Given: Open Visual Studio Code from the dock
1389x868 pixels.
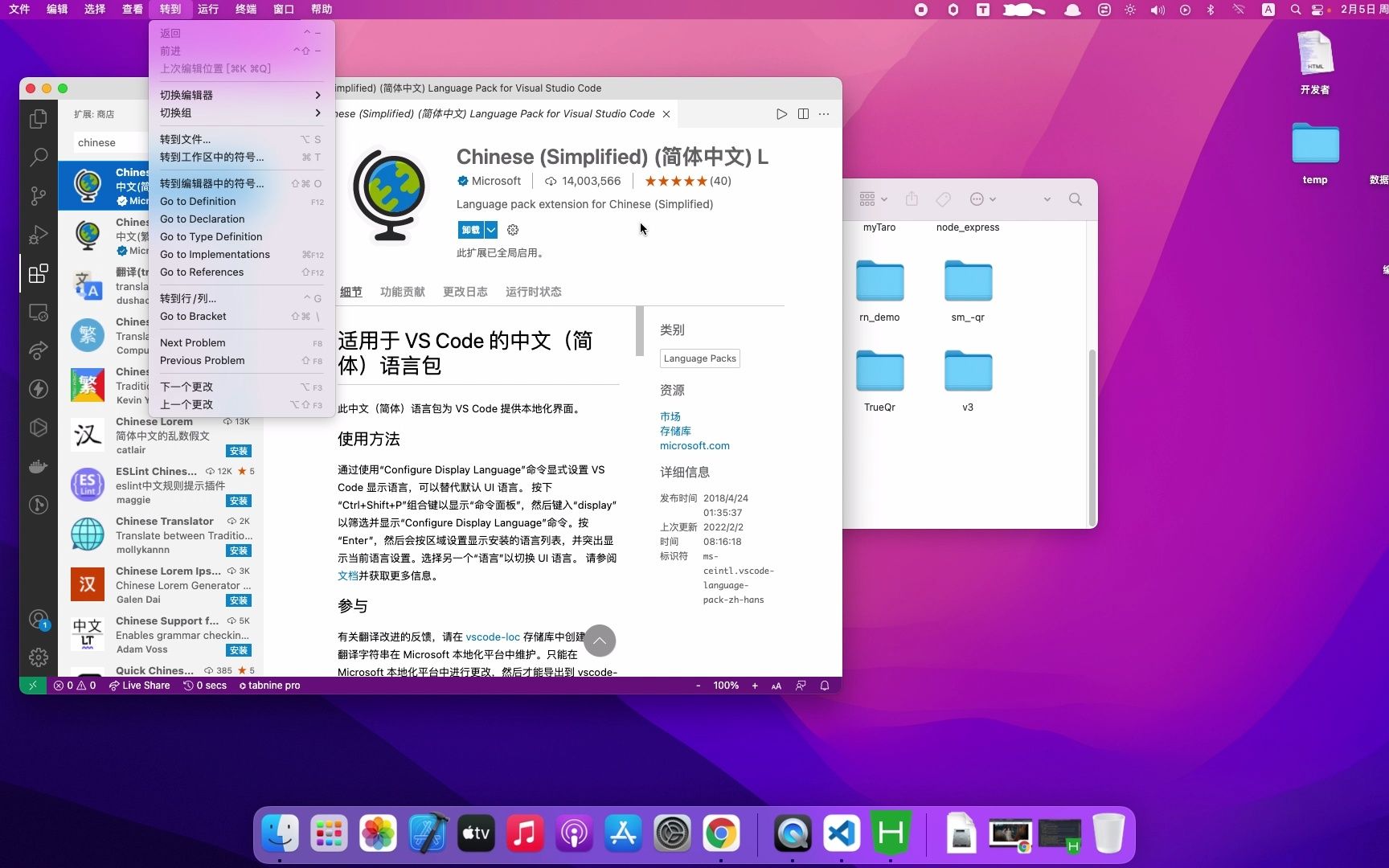Looking at the screenshot, I should click(x=842, y=833).
